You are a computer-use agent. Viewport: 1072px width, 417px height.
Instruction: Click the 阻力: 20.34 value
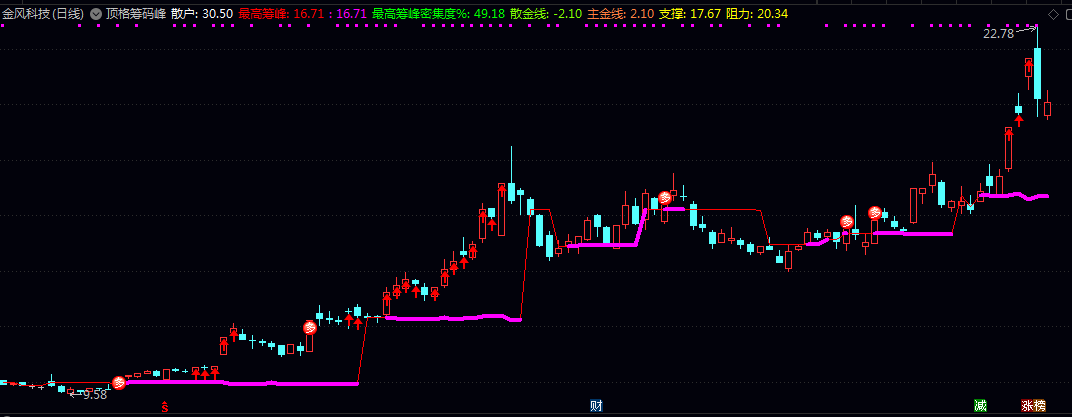click(x=756, y=14)
